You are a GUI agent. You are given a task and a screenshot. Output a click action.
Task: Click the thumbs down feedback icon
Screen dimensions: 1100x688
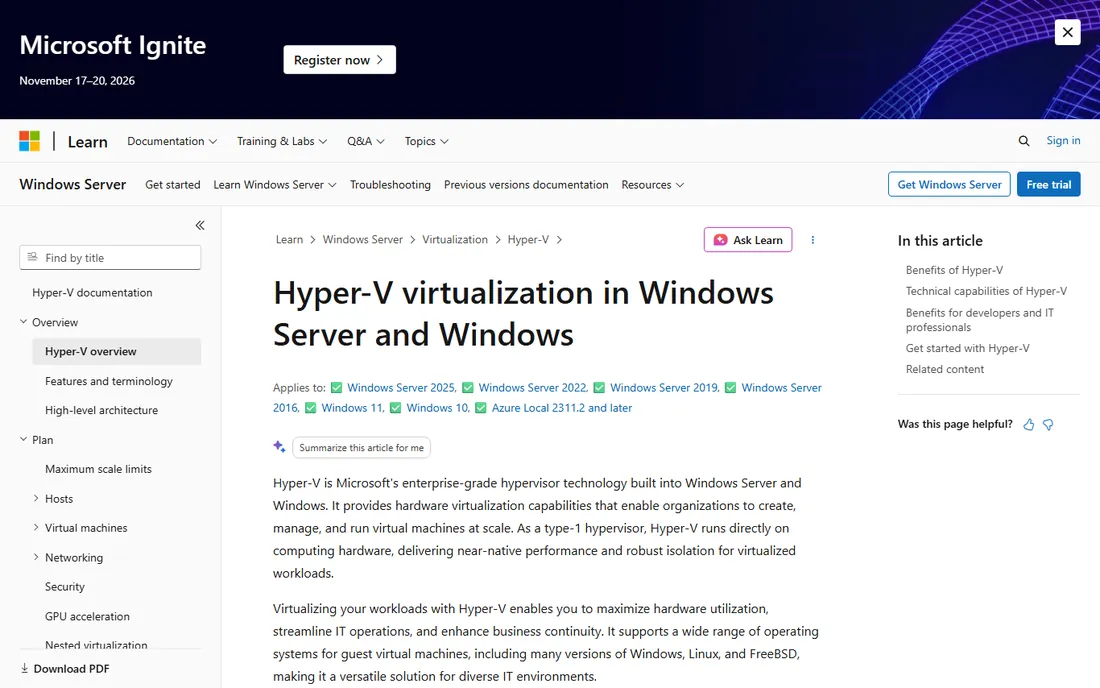click(x=1048, y=424)
